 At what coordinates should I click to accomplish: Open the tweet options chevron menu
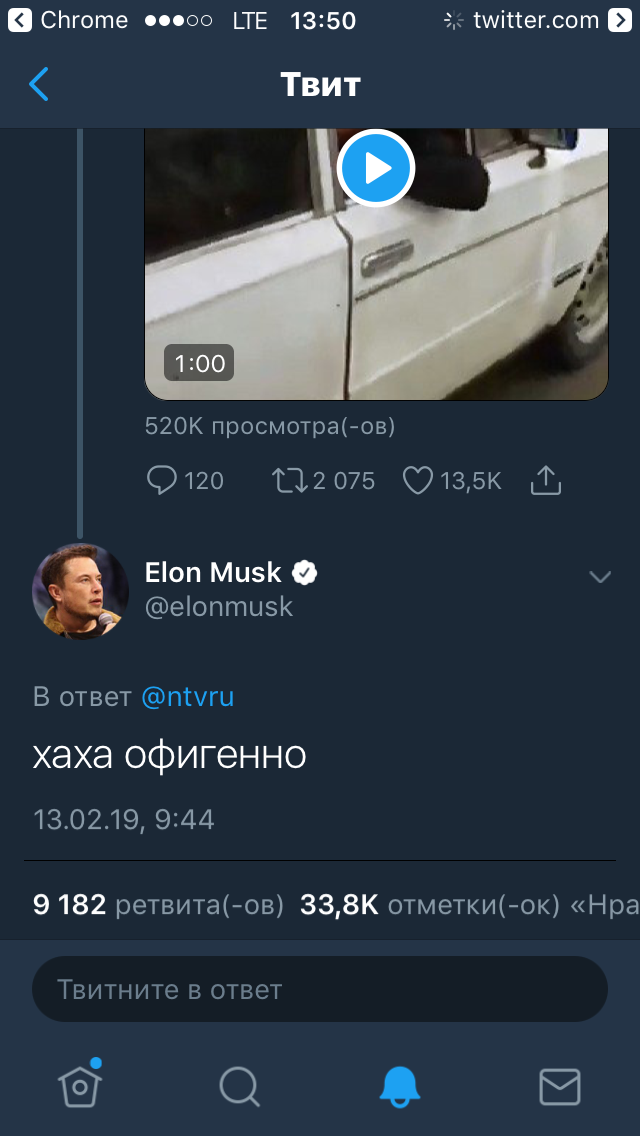coord(600,577)
